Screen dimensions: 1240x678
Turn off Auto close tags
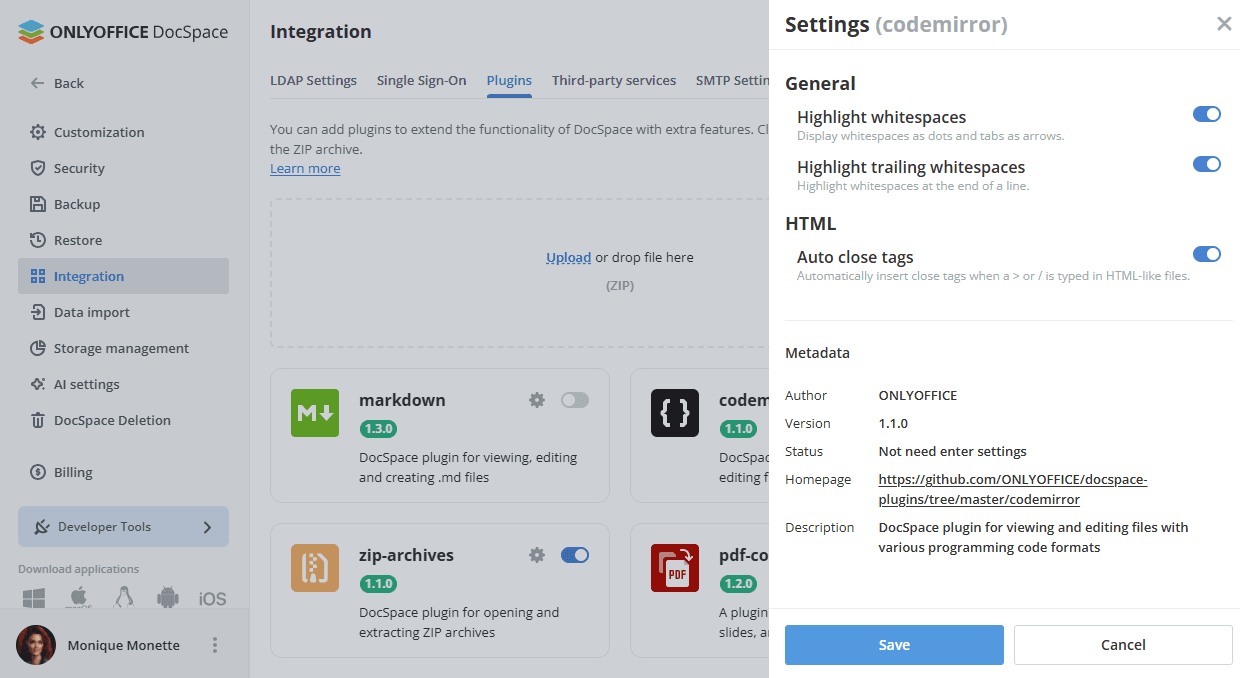tap(1207, 254)
